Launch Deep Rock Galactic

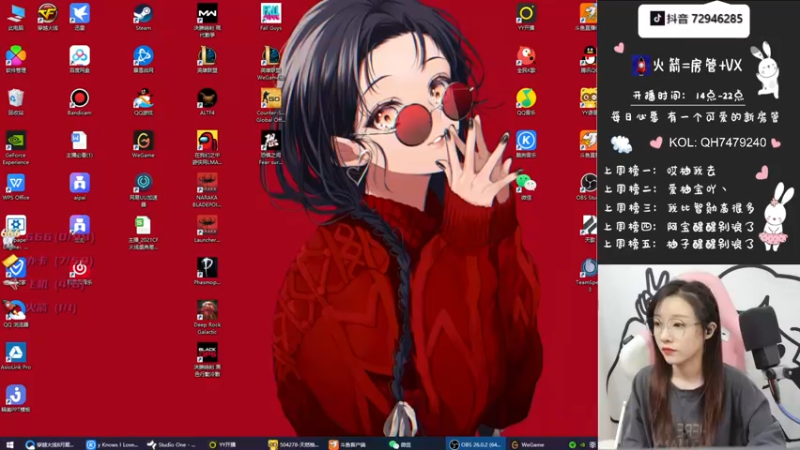coord(207,317)
